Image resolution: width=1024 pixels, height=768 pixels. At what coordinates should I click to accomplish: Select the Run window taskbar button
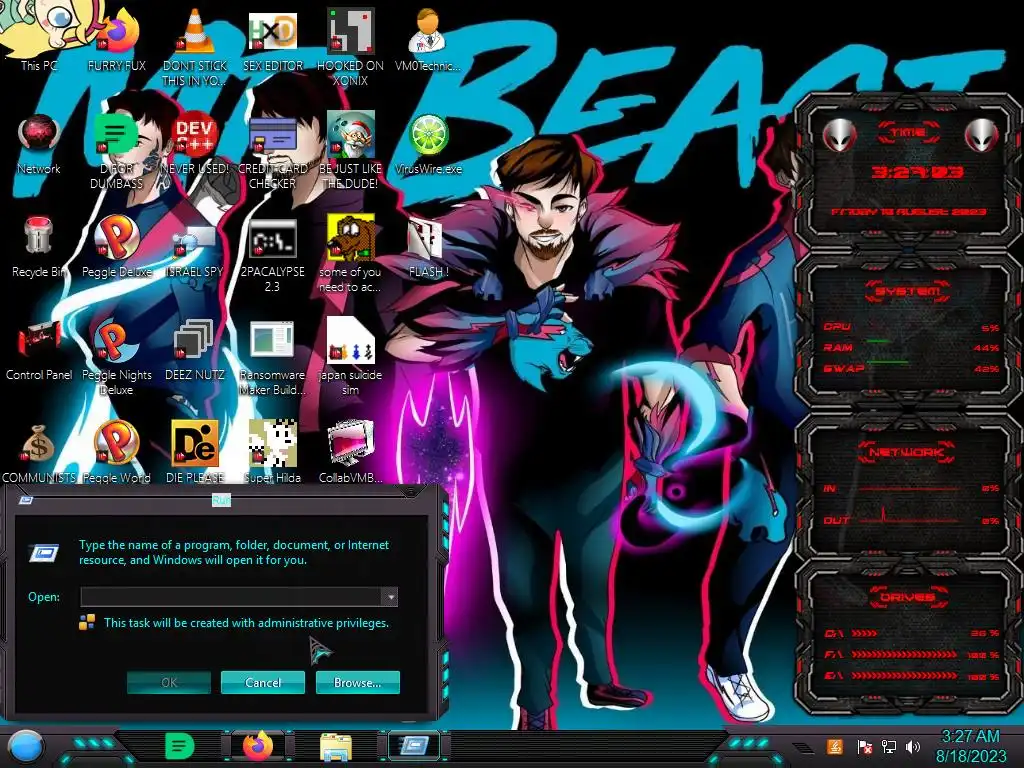point(415,746)
